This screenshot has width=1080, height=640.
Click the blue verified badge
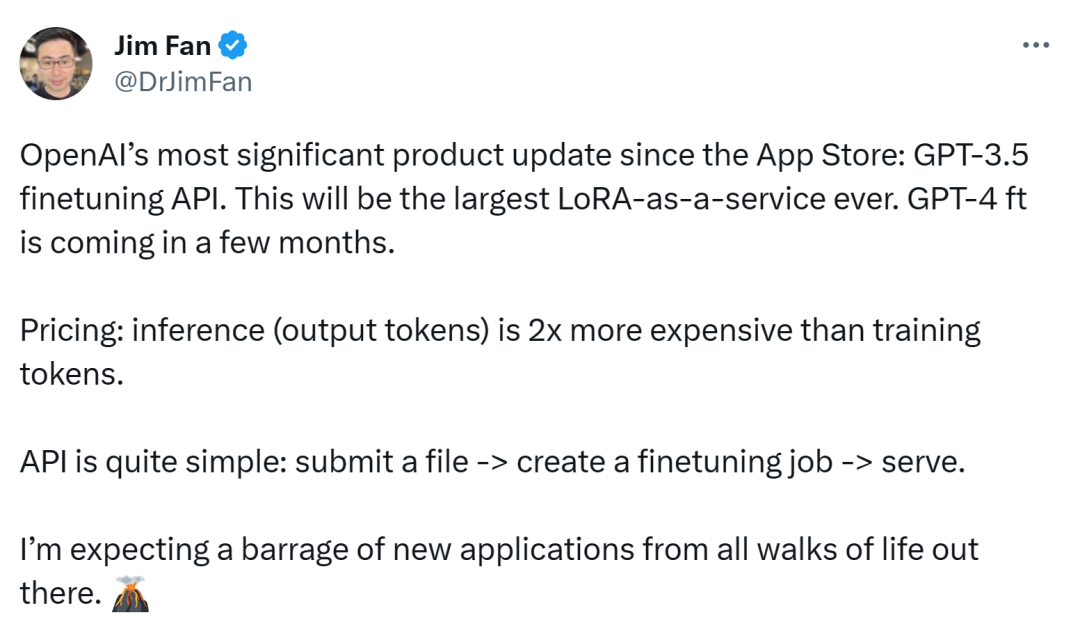pos(233,45)
